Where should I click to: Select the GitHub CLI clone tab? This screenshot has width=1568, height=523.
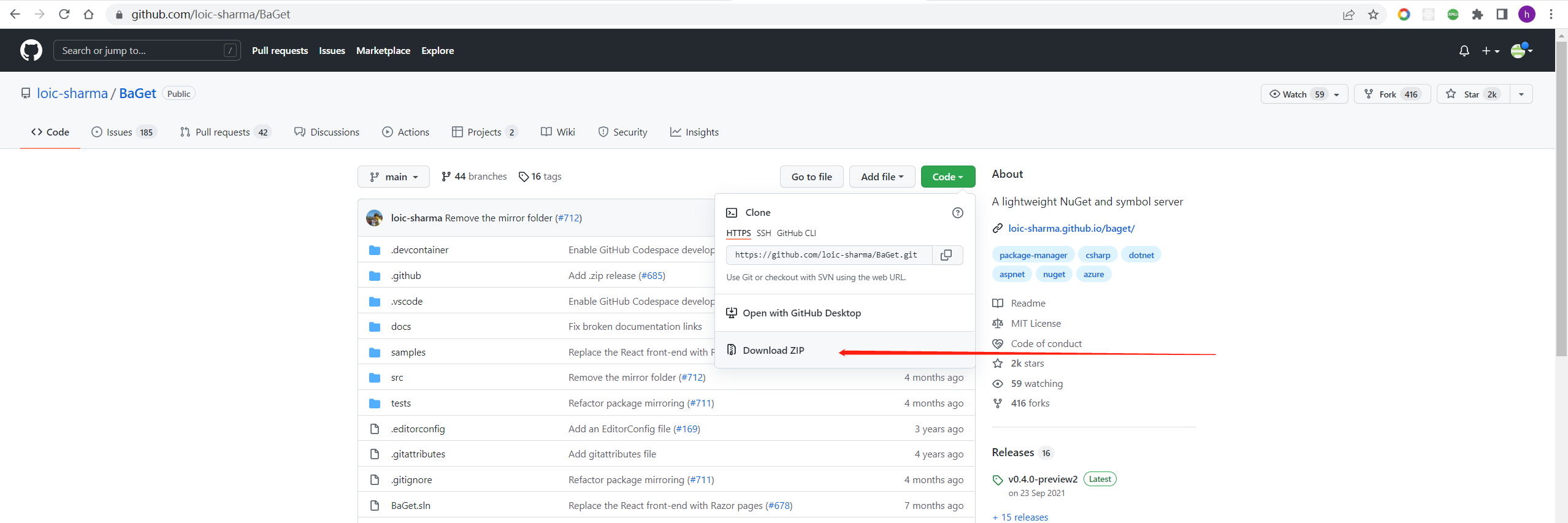coord(796,233)
